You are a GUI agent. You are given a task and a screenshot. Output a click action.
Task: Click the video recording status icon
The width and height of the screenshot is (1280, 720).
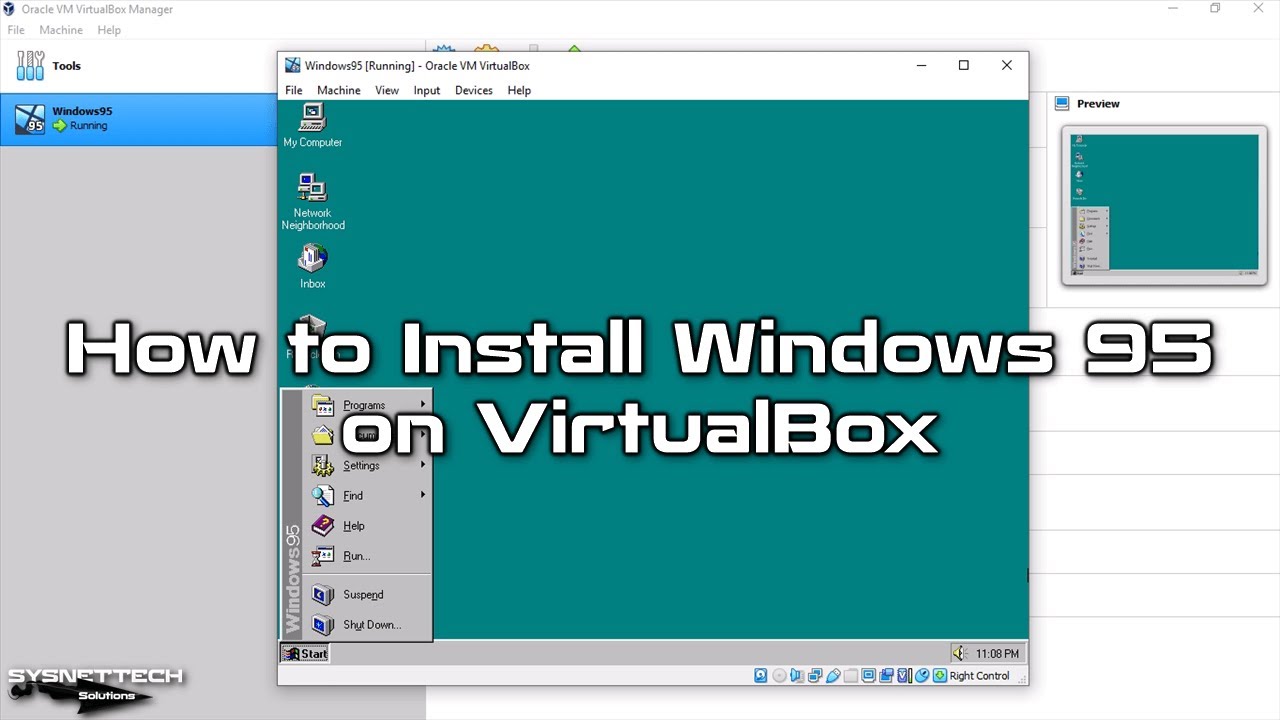coord(886,676)
